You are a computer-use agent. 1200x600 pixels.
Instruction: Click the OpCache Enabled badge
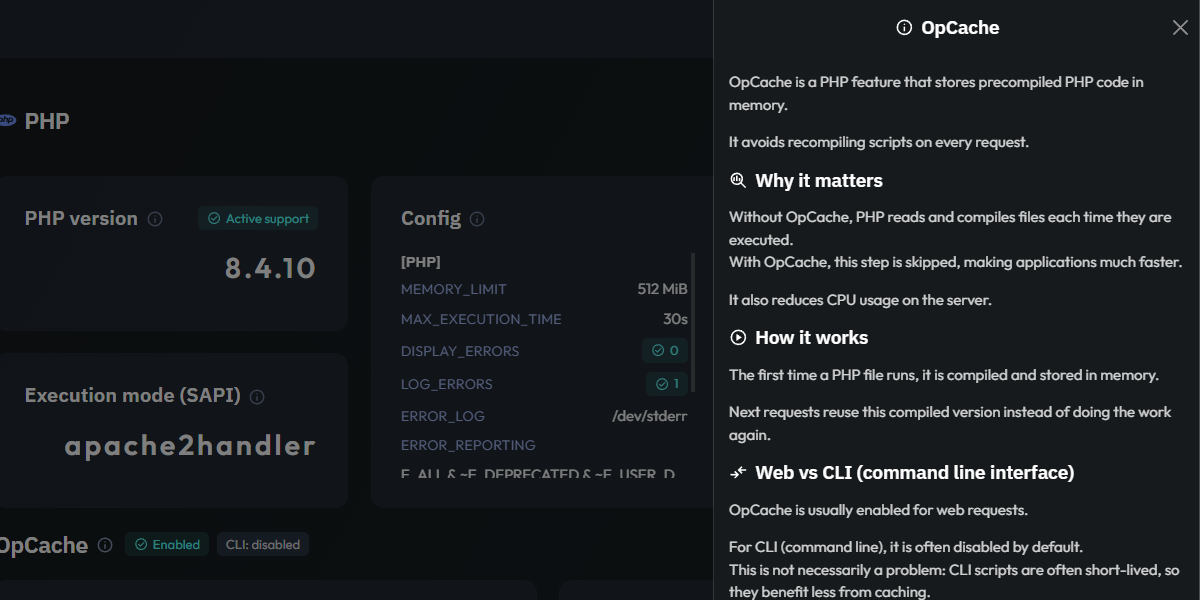click(x=167, y=545)
